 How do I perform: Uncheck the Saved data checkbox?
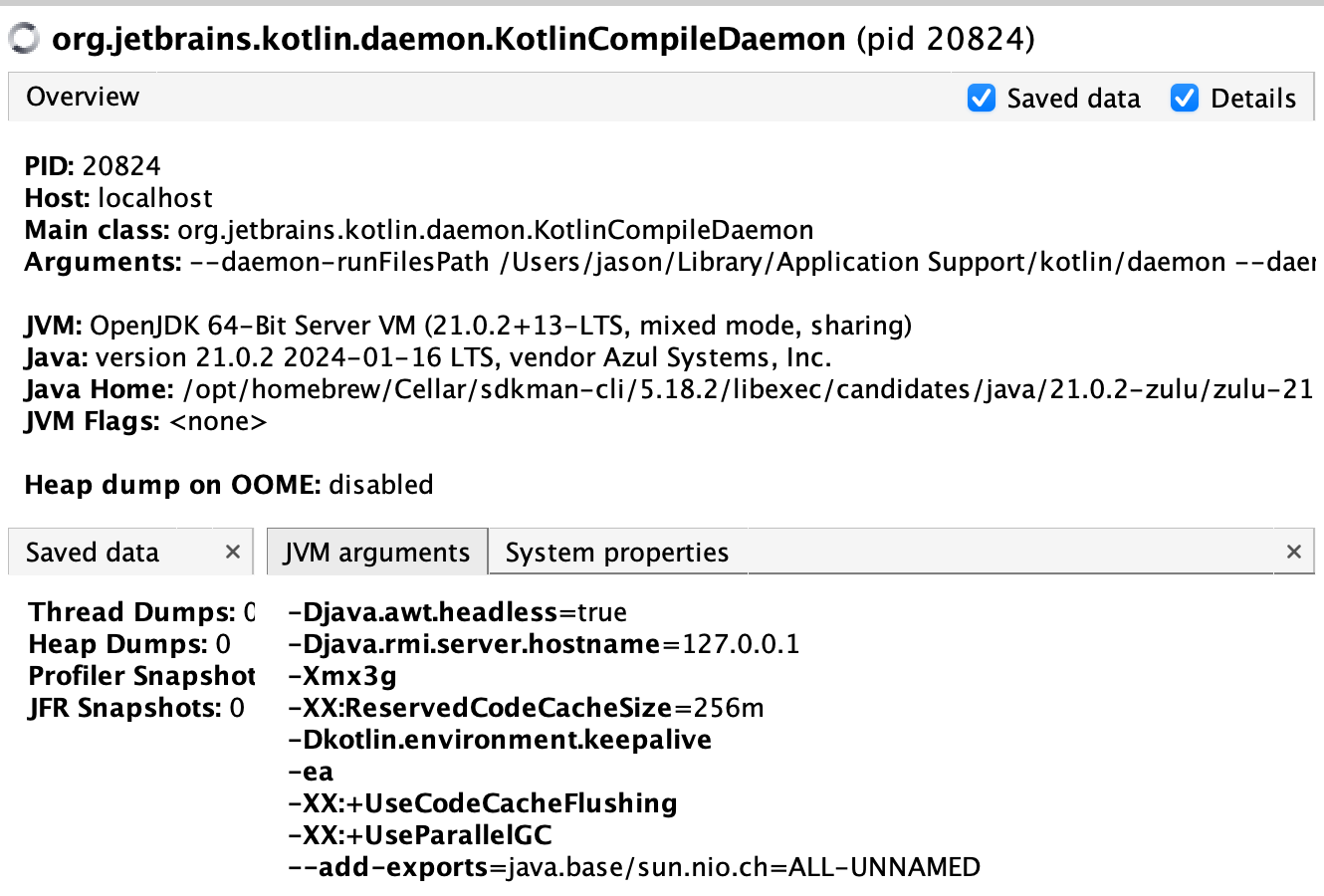[x=982, y=98]
